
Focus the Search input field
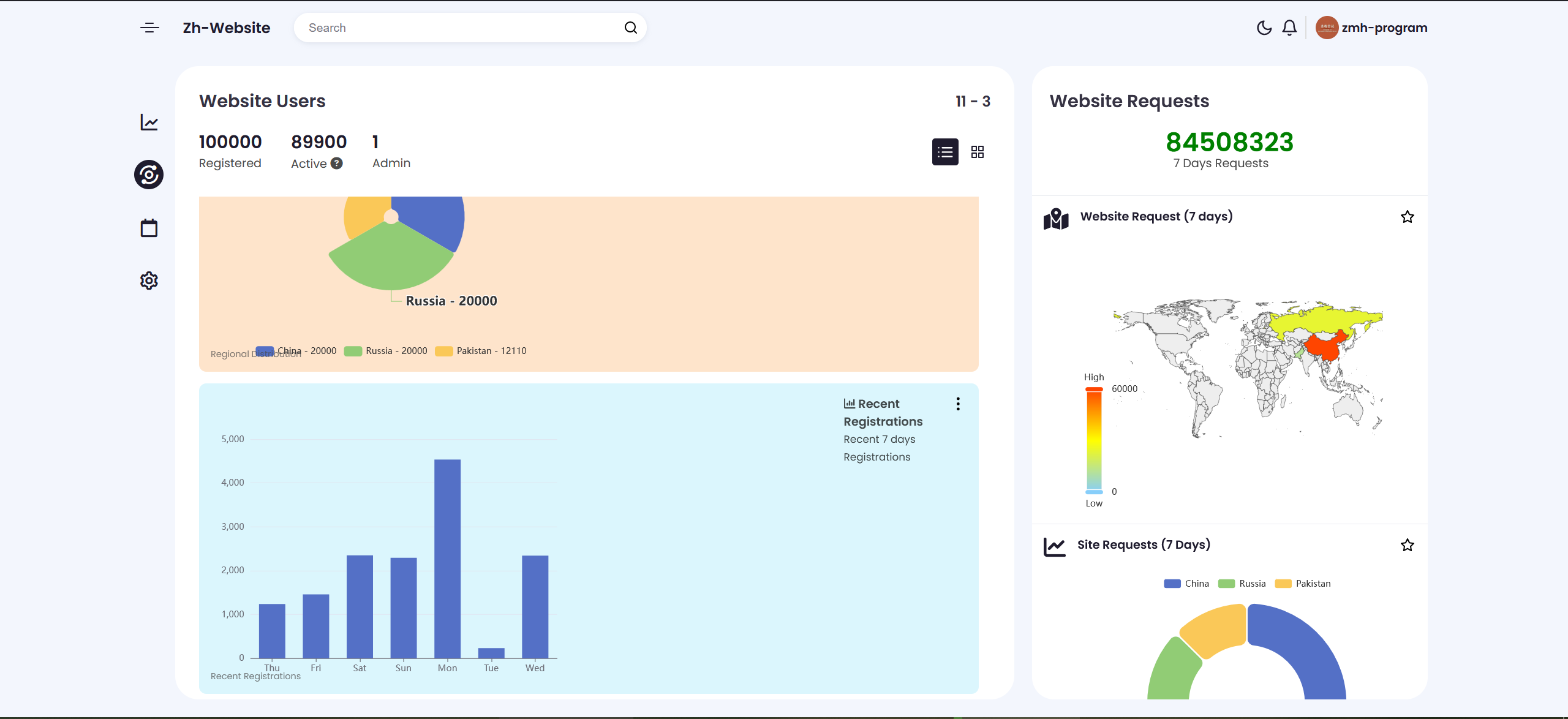459,28
